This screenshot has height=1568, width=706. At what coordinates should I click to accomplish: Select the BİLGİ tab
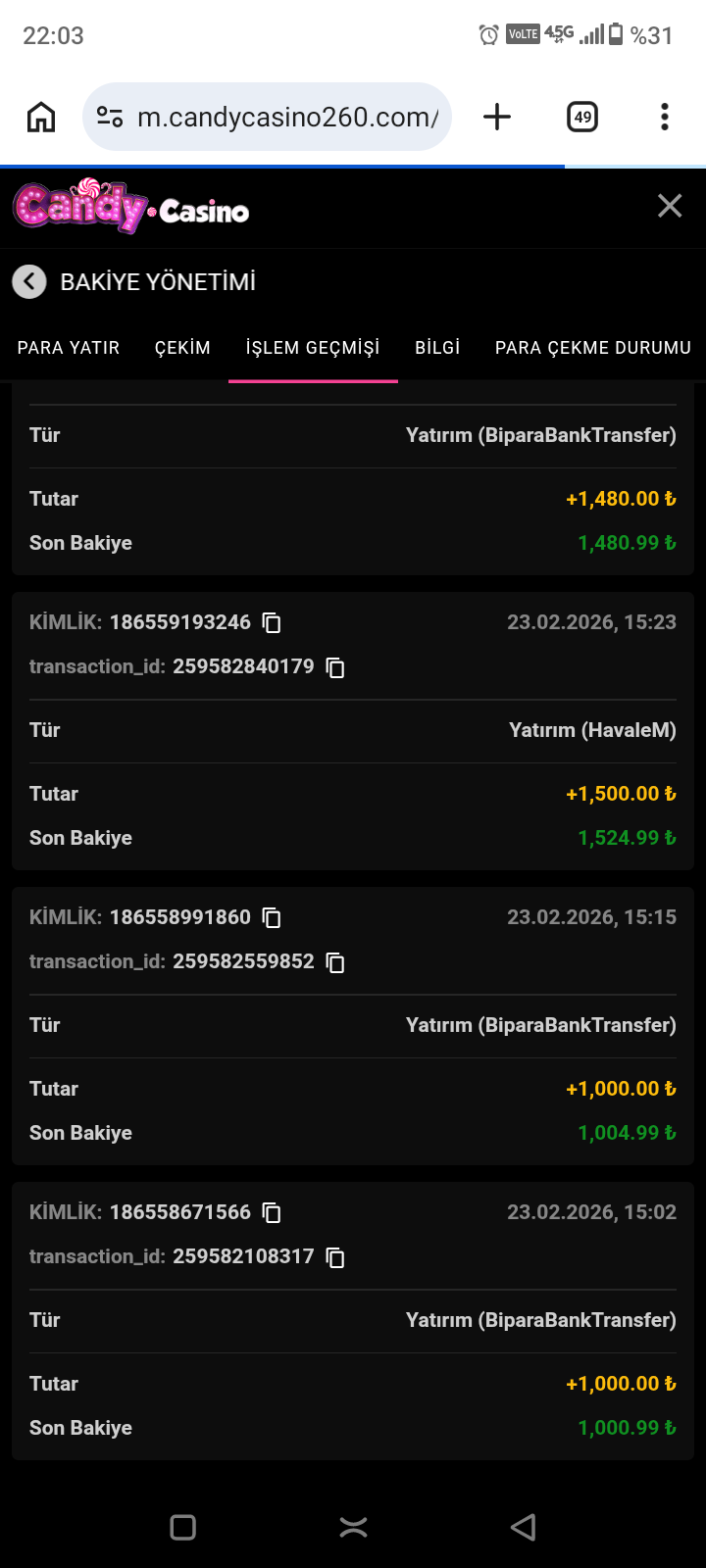tap(437, 348)
